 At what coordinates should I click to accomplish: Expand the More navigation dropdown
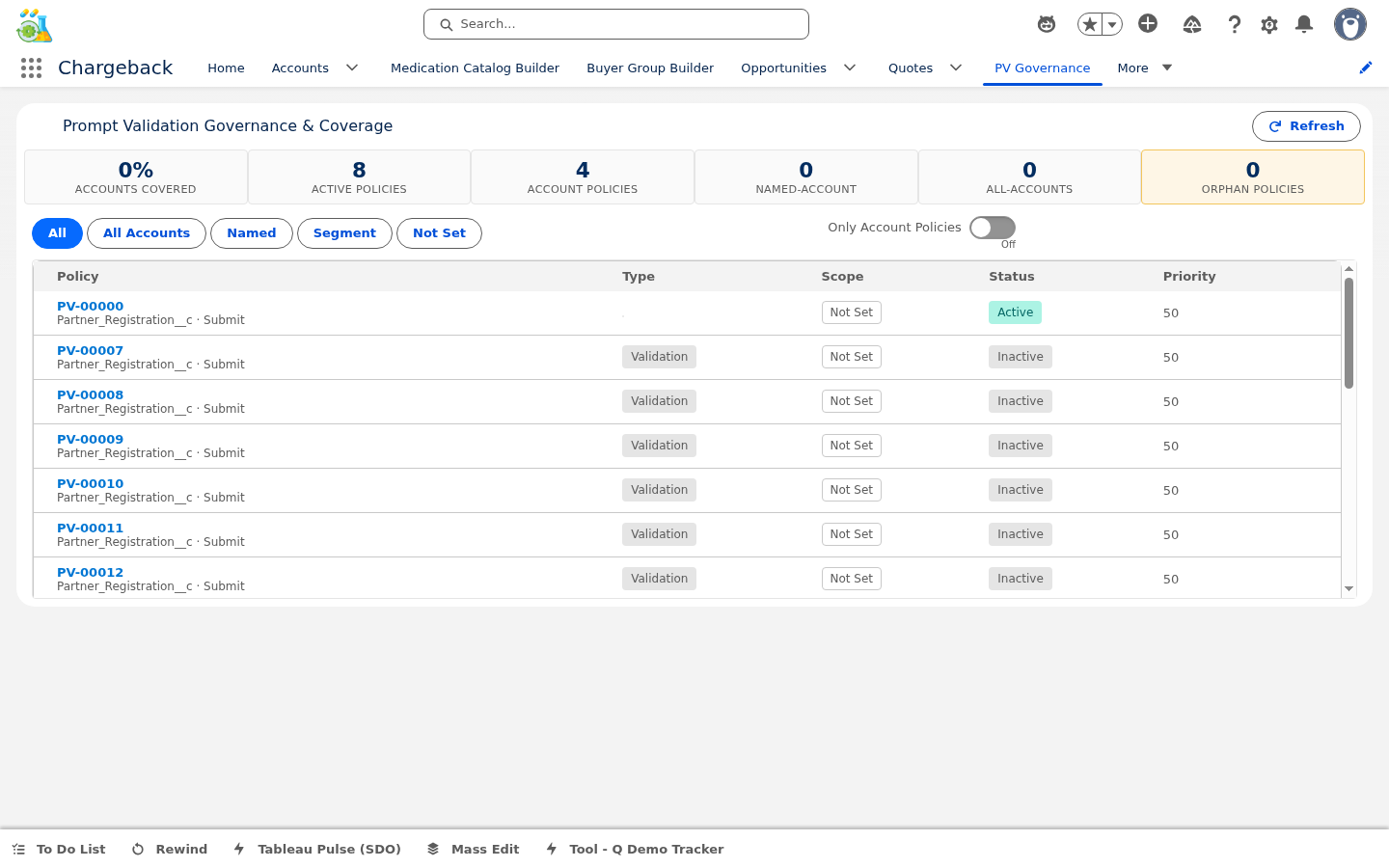click(1145, 68)
